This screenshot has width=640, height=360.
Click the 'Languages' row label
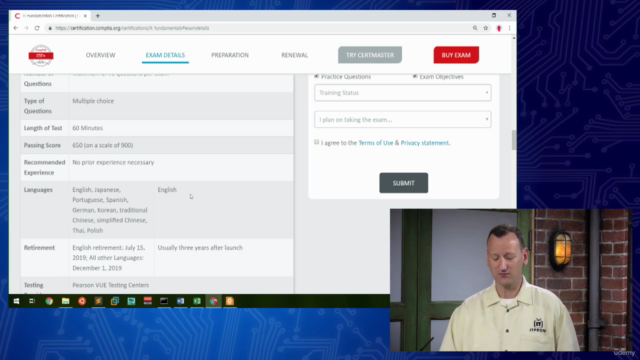pos(38,190)
